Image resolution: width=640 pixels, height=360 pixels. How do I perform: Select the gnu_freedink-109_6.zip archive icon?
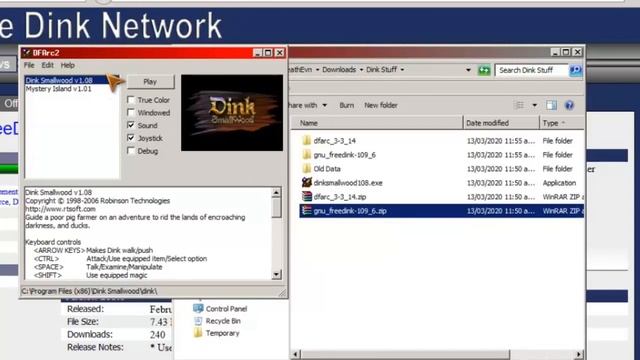click(x=307, y=211)
